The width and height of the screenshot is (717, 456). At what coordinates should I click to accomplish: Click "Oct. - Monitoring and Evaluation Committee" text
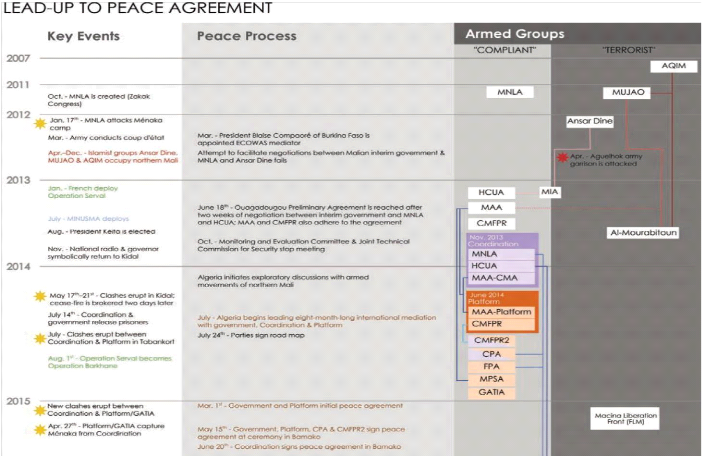[304, 245]
